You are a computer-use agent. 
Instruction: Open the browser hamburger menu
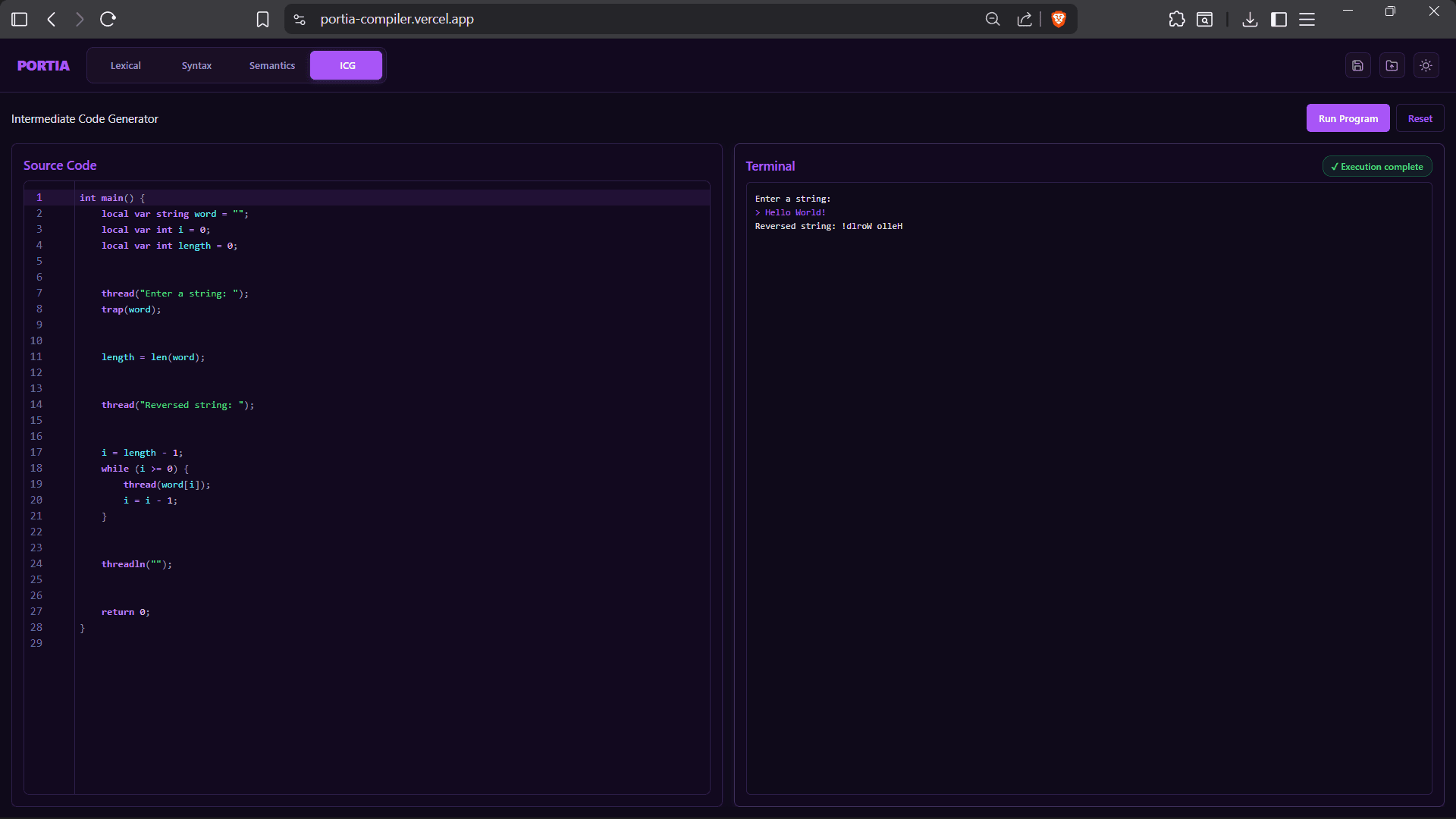(x=1307, y=19)
